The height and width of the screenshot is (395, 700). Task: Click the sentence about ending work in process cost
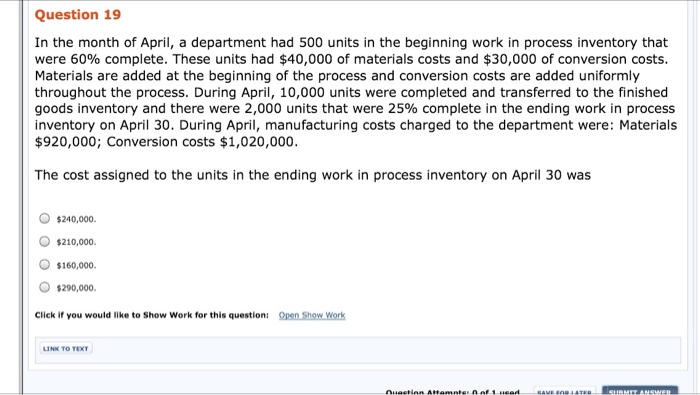click(x=312, y=175)
